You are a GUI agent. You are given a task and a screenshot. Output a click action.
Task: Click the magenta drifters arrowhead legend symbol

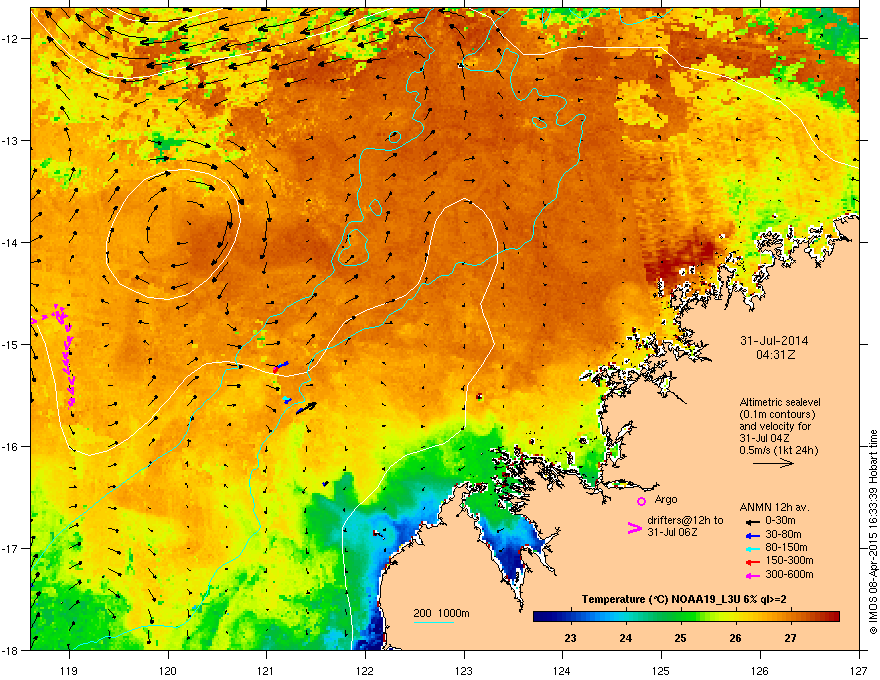pos(634,528)
